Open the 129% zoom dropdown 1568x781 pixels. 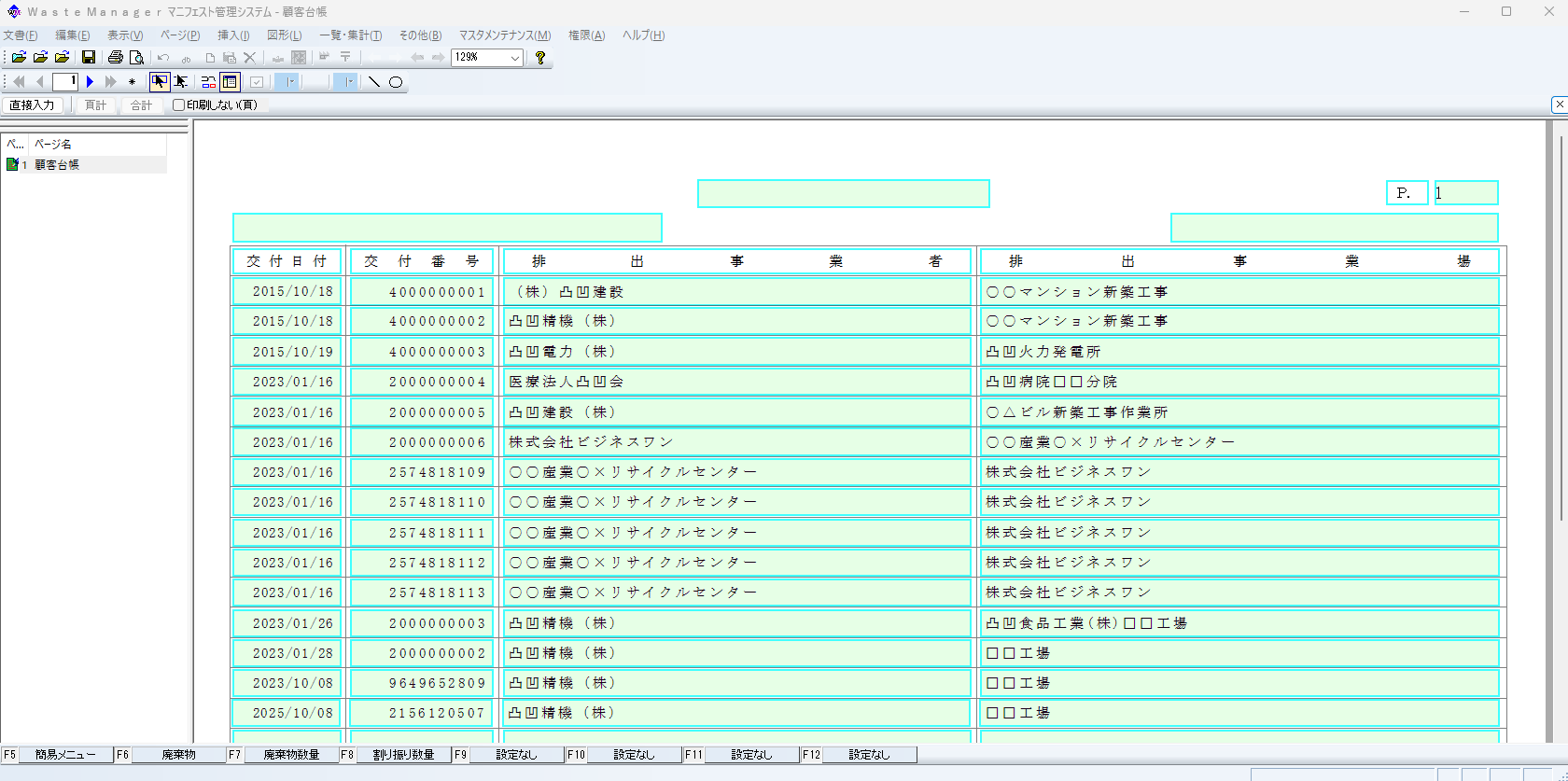tap(513, 58)
